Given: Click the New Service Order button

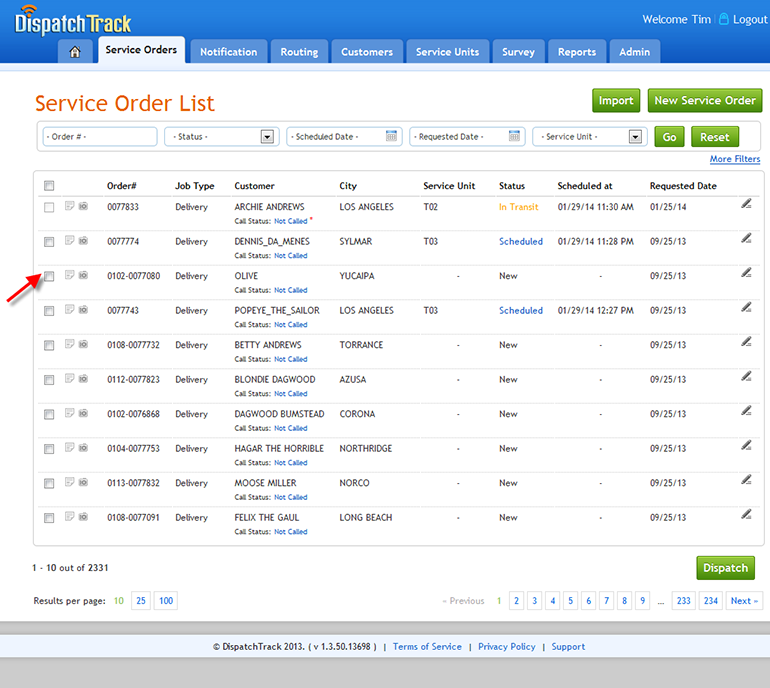Looking at the screenshot, I should [x=704, y=100].
